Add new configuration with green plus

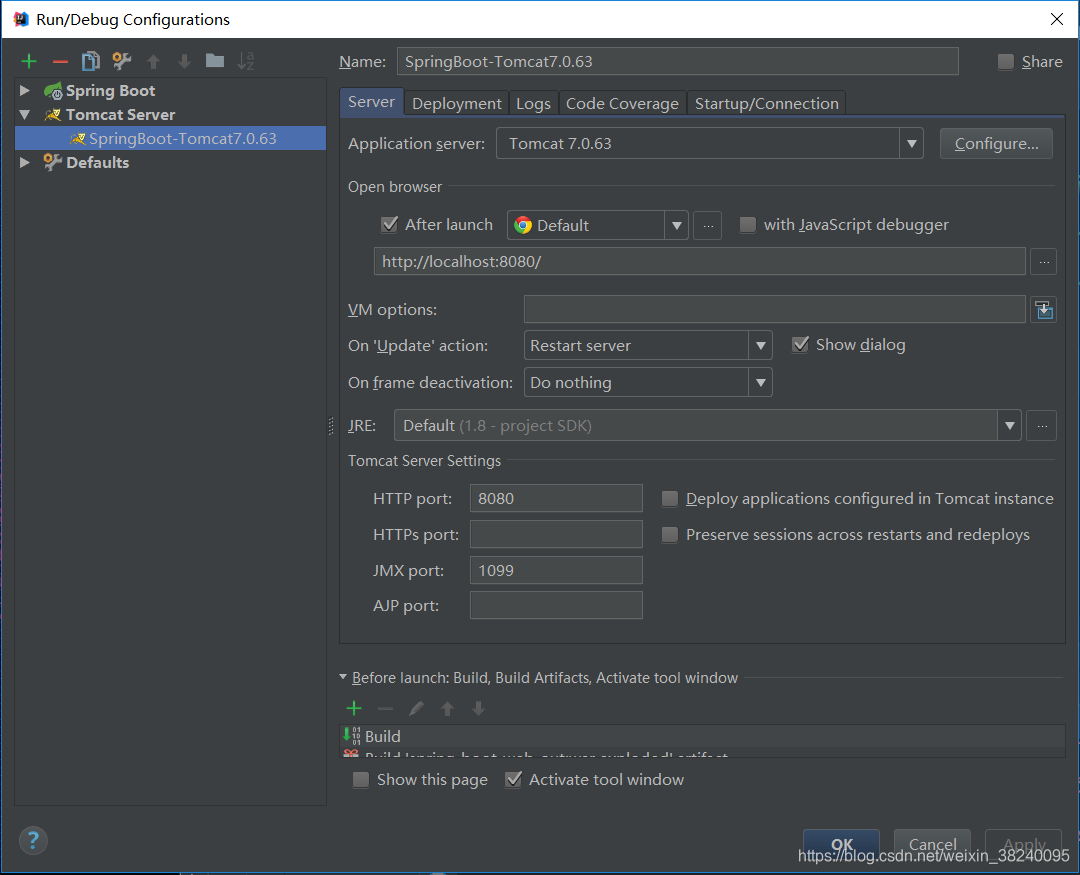[29, 61]
